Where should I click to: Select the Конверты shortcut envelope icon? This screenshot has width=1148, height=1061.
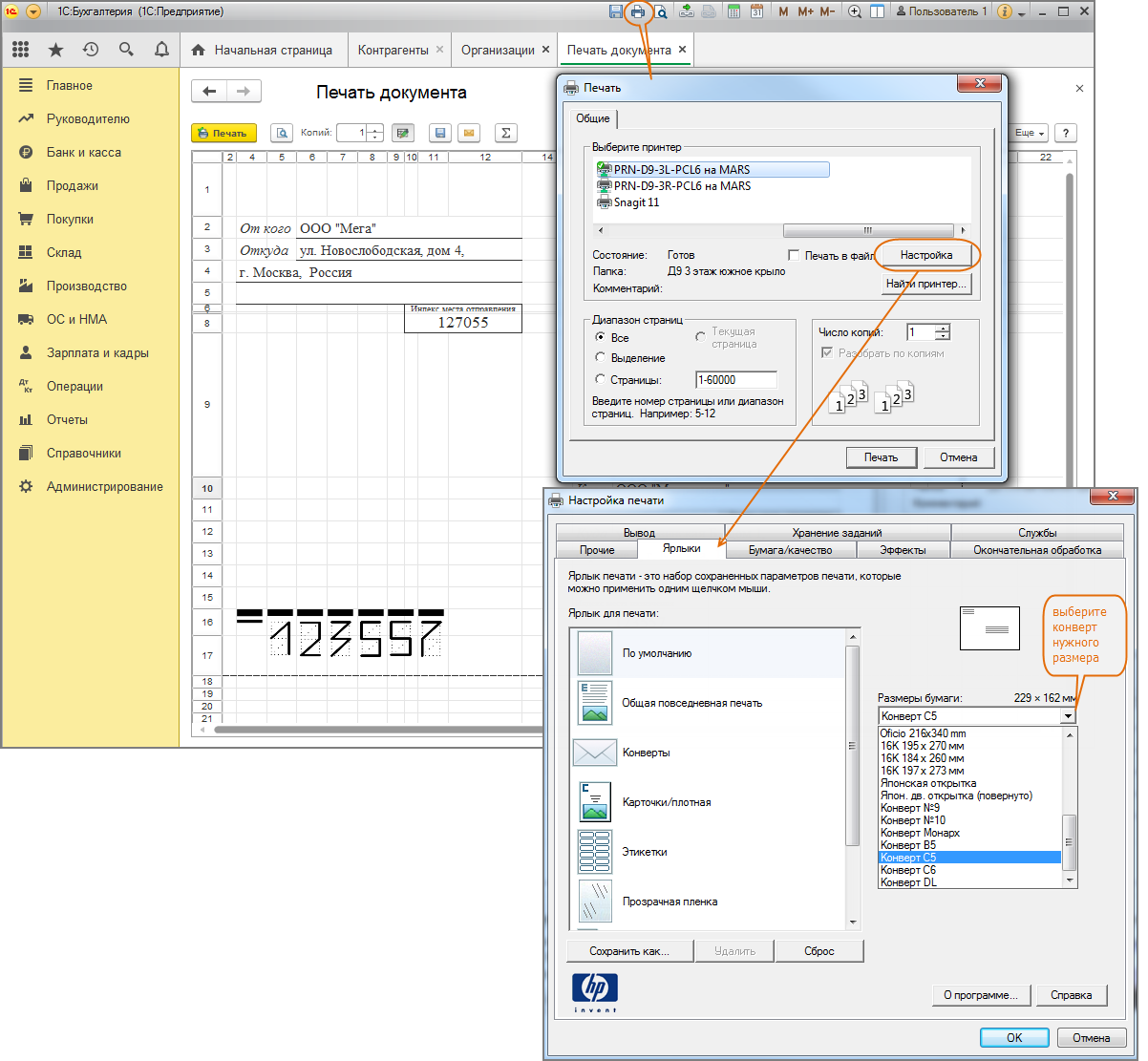tap(595, 753)
